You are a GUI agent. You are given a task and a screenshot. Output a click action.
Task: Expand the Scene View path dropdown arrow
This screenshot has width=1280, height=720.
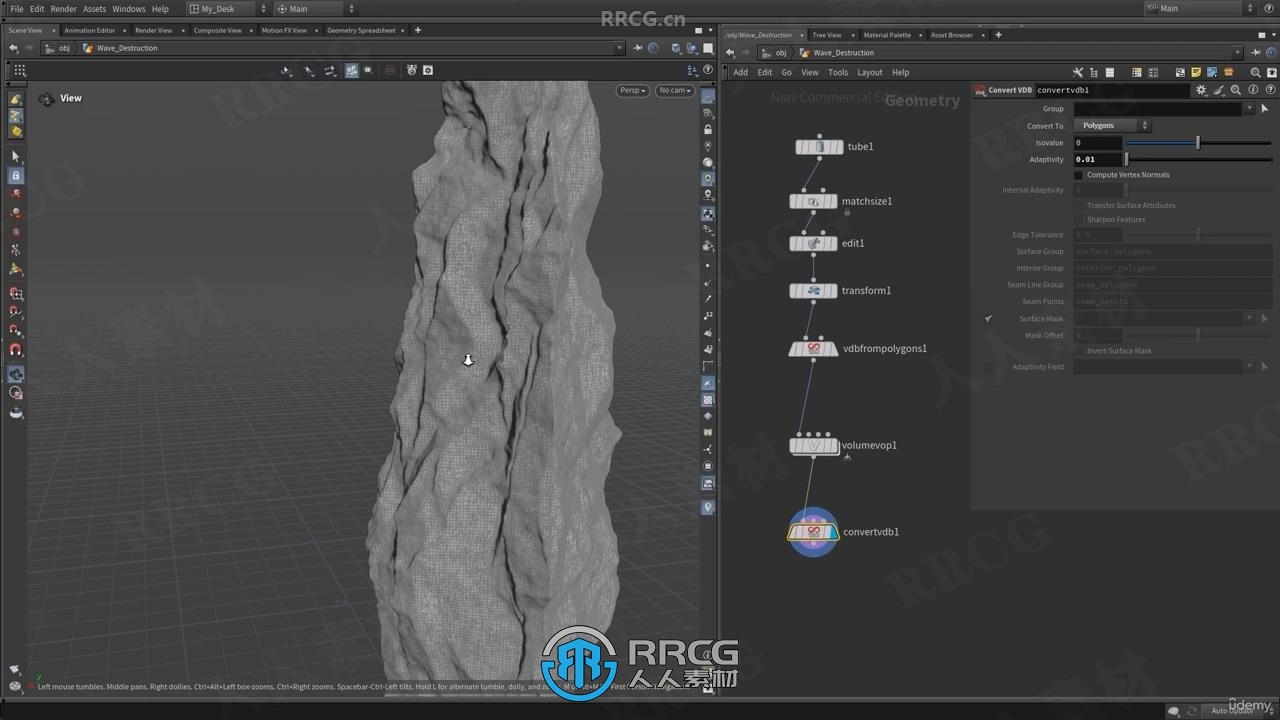(x=619, y=48)
